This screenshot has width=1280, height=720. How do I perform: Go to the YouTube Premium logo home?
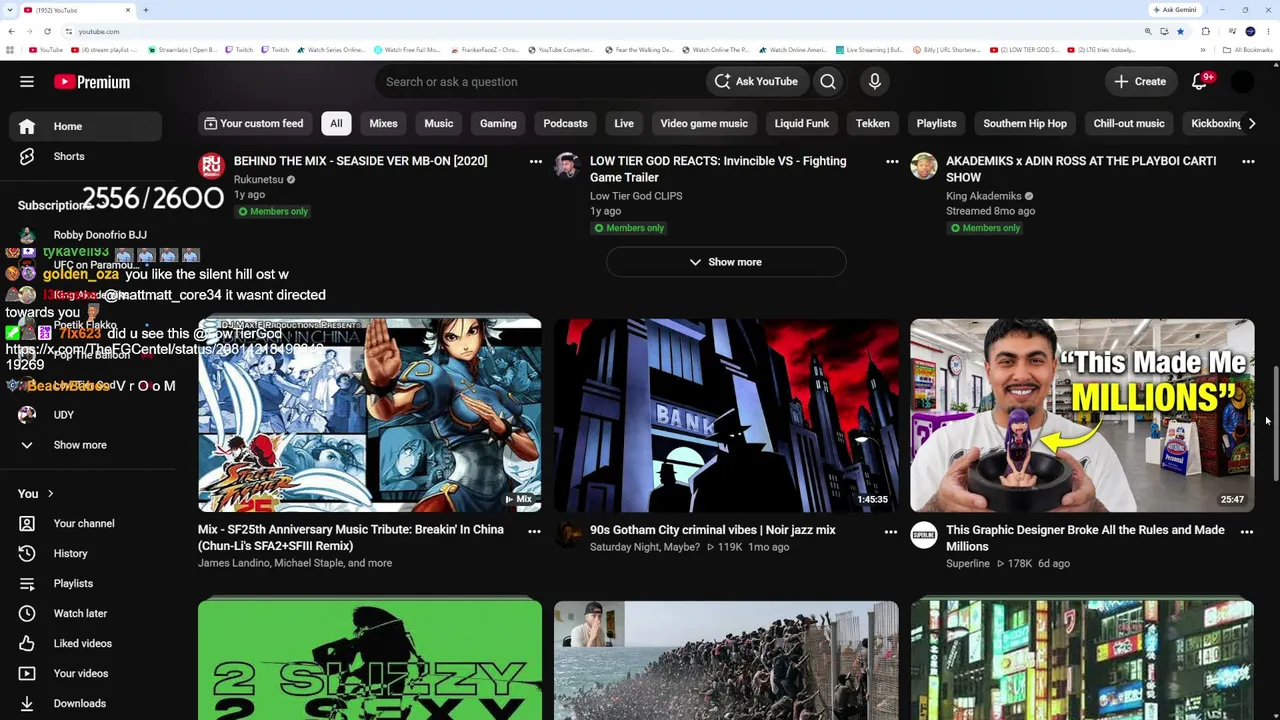[92, 82]
